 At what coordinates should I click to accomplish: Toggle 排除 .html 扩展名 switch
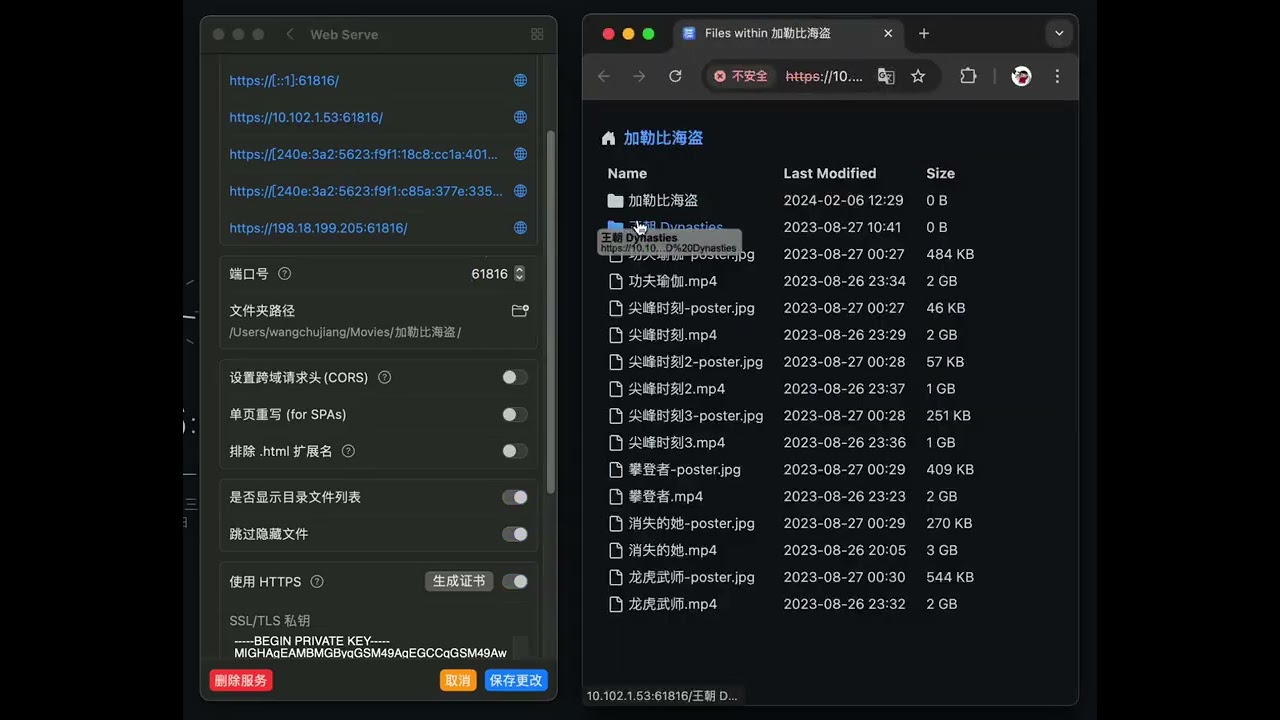[x=515, y=451]
